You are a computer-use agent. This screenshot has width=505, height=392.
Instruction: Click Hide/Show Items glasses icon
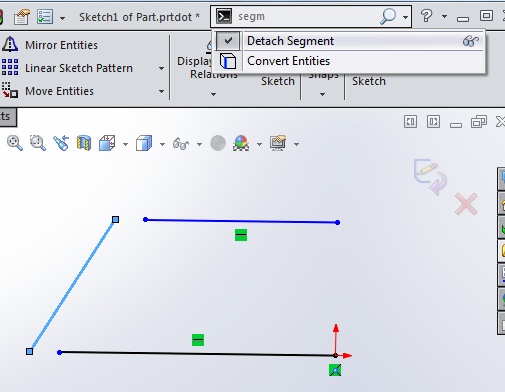pos(181,144)
